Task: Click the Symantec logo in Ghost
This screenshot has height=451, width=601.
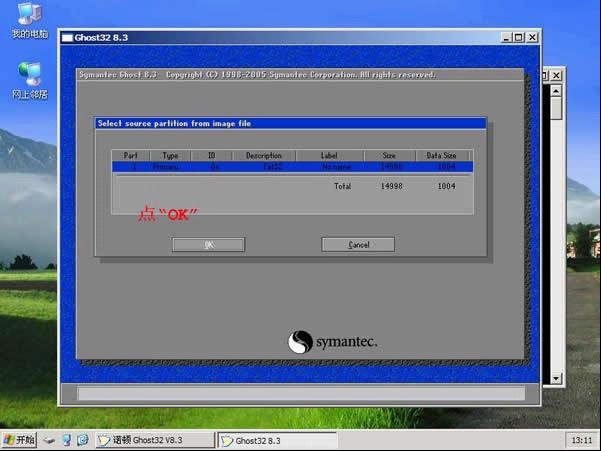Action: click(x=333, y=343)
